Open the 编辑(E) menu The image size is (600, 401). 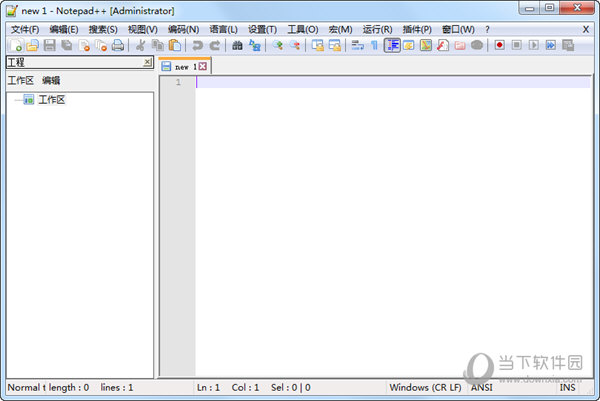coord(64,29)
